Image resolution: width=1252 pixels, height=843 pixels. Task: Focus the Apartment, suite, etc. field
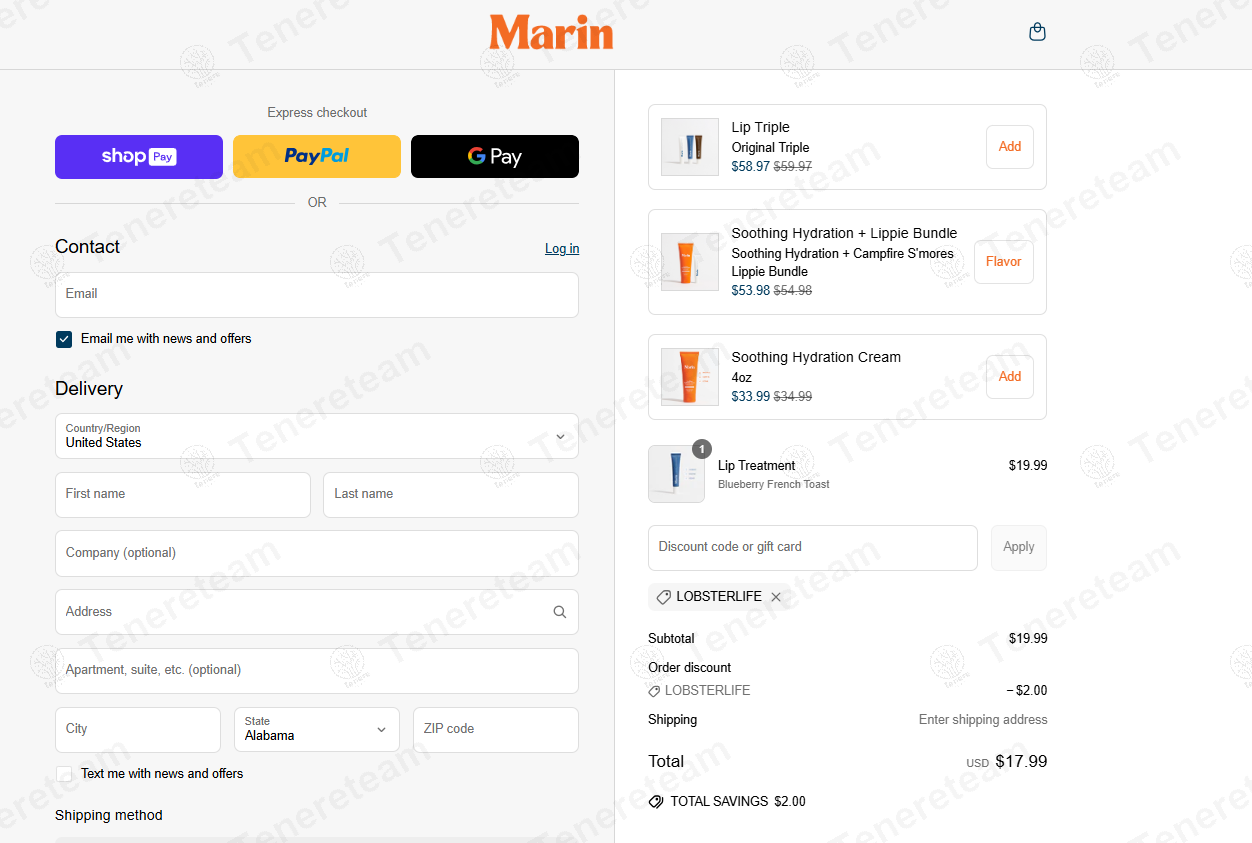(317, 671)
